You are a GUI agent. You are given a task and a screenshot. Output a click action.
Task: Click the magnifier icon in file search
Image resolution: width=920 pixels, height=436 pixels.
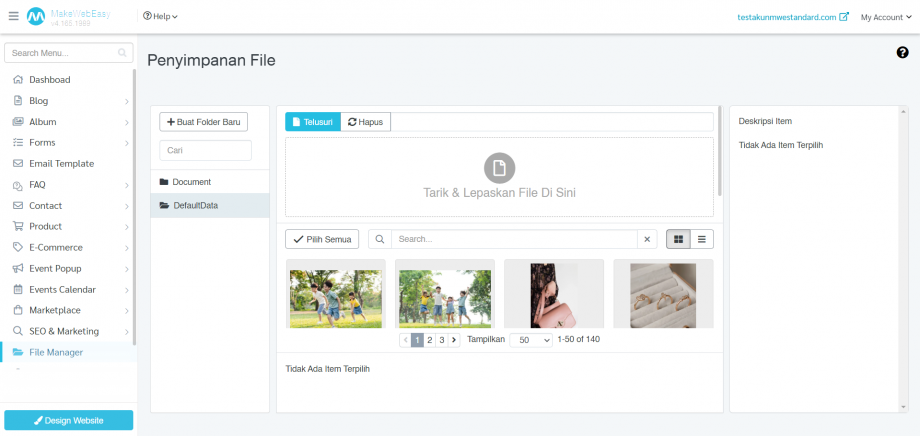pyautogui.click(x=379, y=239)
